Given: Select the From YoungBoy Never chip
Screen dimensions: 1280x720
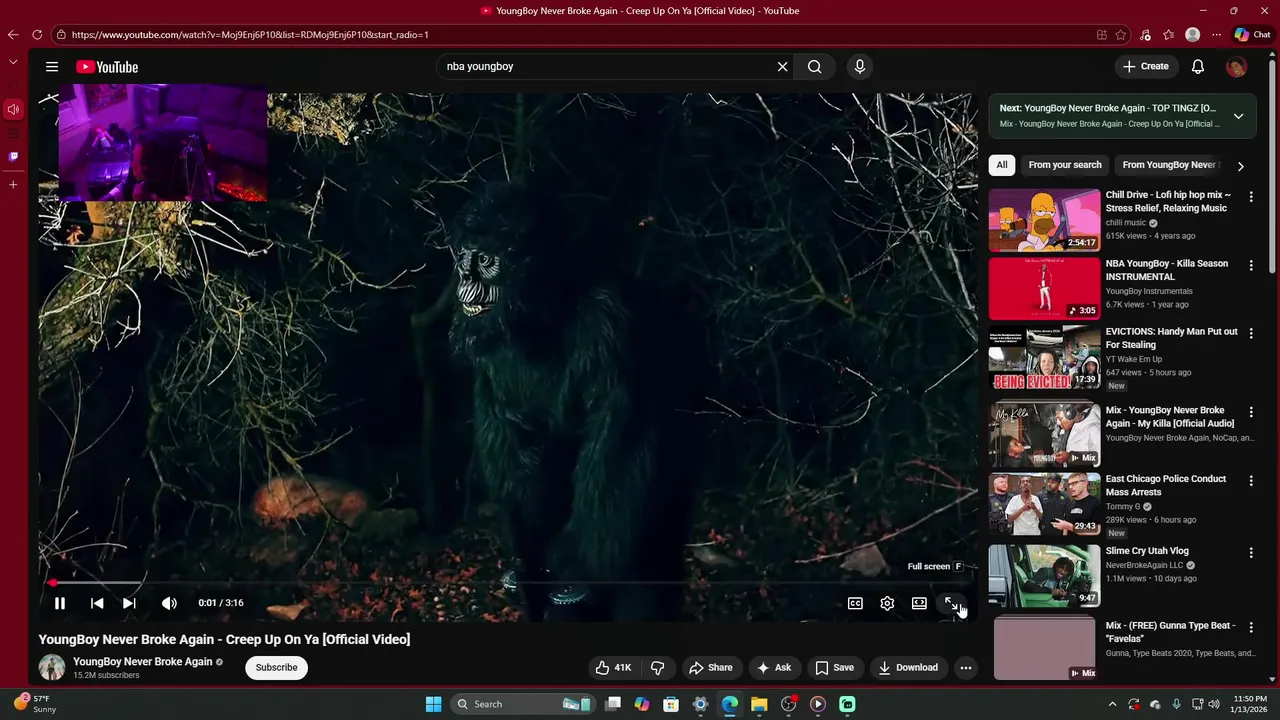Looking at the screenshot, I should pyautogui.click(x=1168, y=165).
